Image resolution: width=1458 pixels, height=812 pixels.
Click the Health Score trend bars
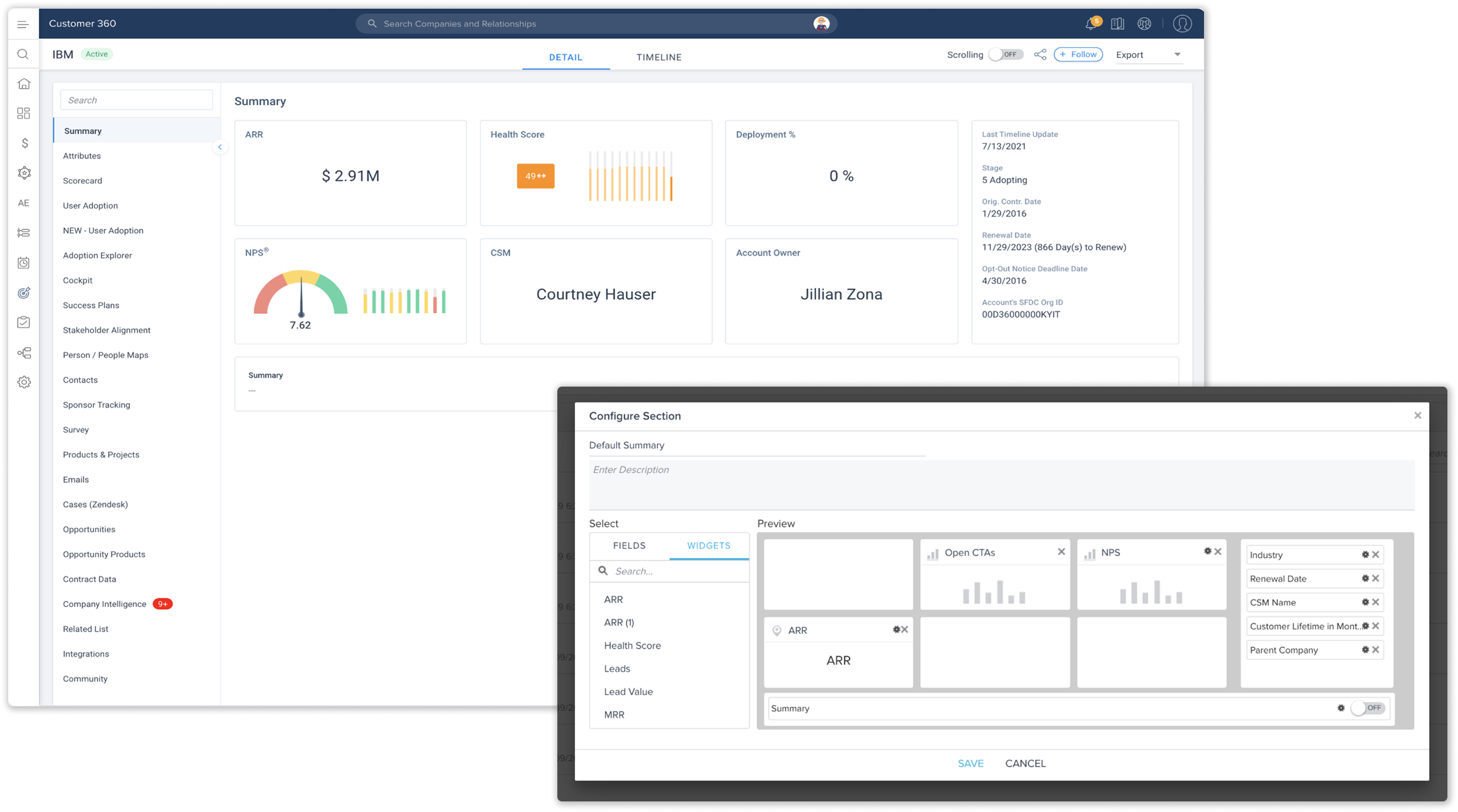point(631,176)
